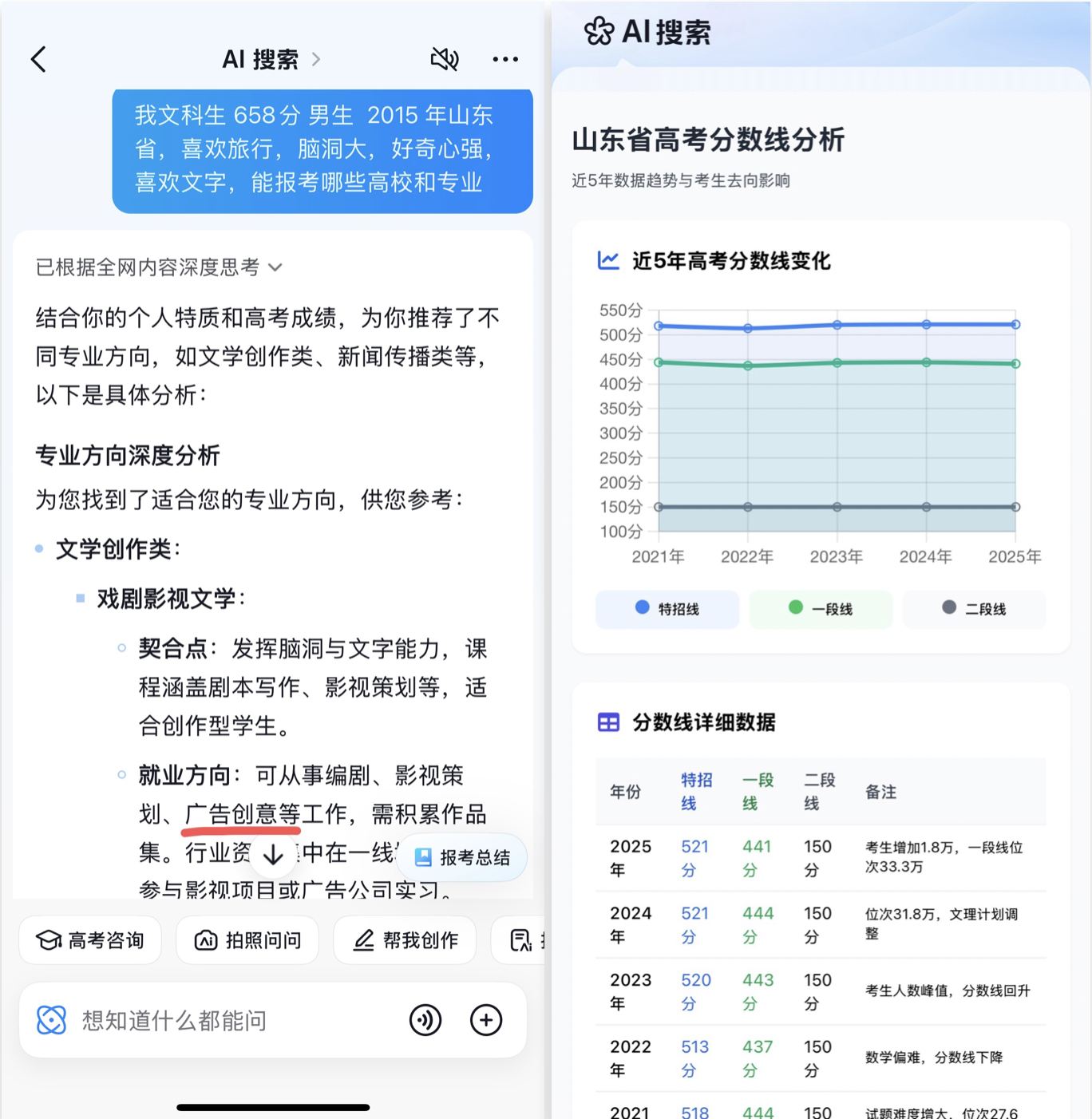Select the 高考咨询 shortcut chip
1092x1119 pixels.
point(90,940)
